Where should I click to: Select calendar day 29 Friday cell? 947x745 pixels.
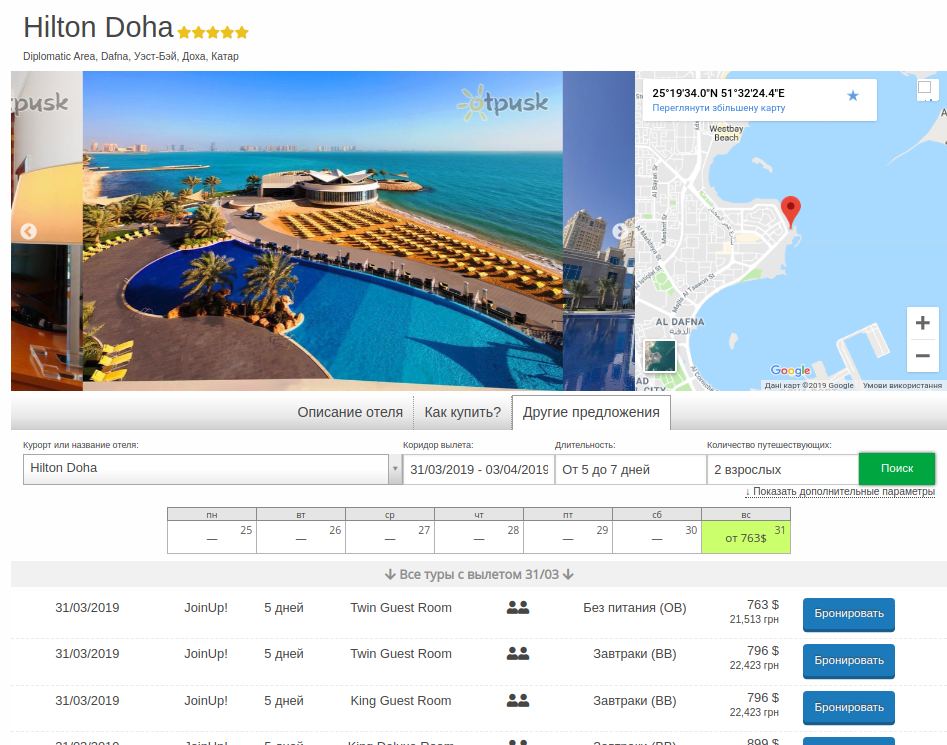pos(568,537)
